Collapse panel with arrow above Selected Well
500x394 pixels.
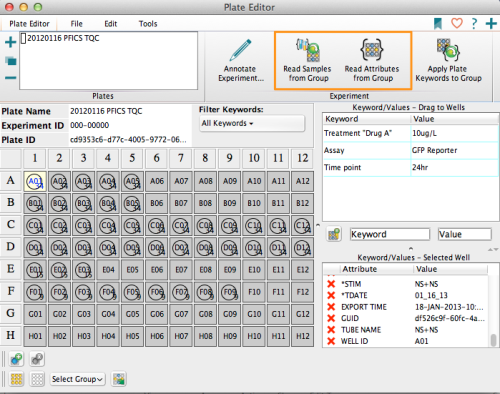pos(411,249)
